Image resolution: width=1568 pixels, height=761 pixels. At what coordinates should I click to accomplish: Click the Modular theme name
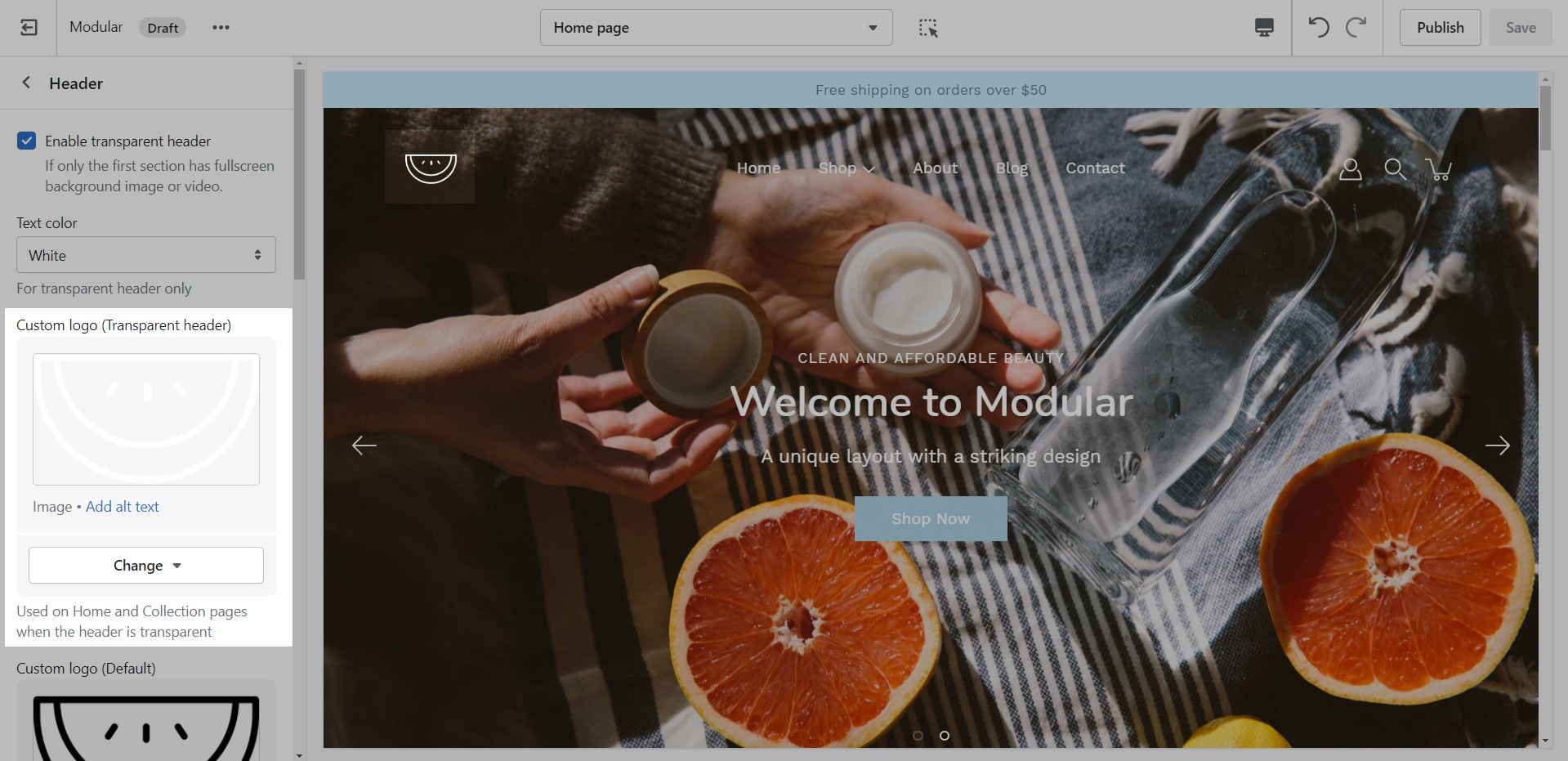tap(96, 27)
